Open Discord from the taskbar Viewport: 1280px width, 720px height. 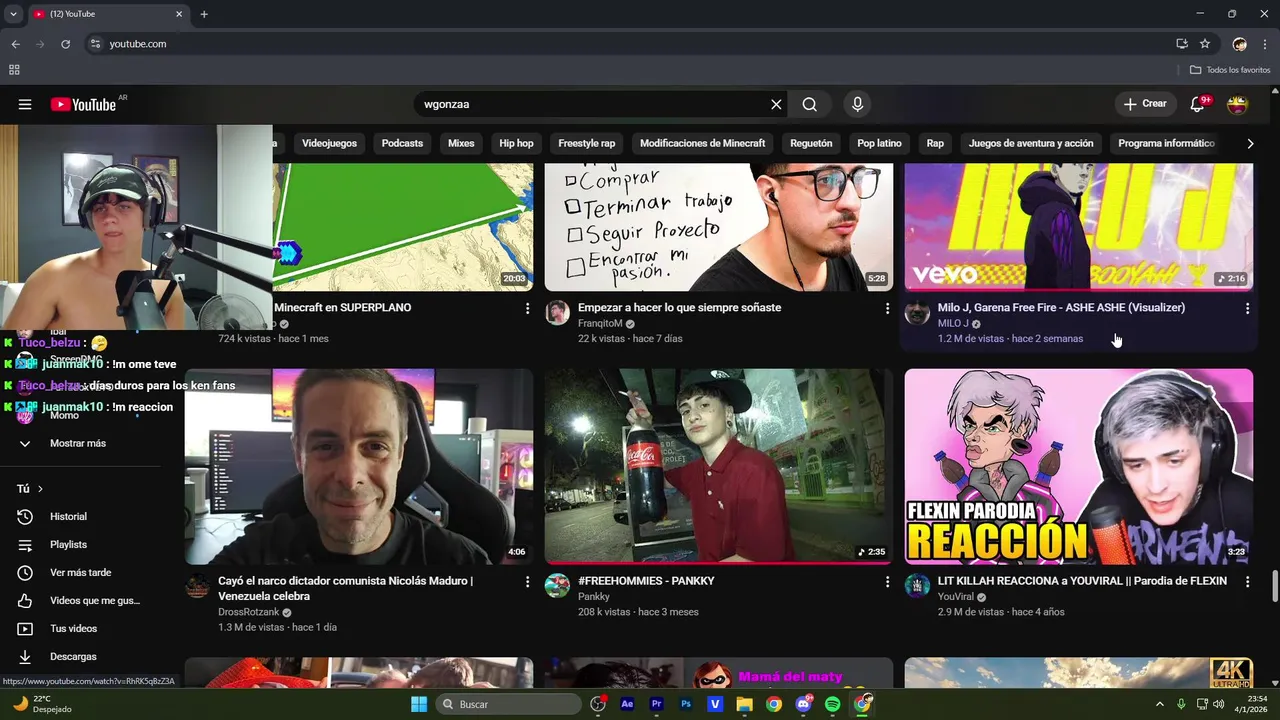pyautogui.click(x=804, y=704)
